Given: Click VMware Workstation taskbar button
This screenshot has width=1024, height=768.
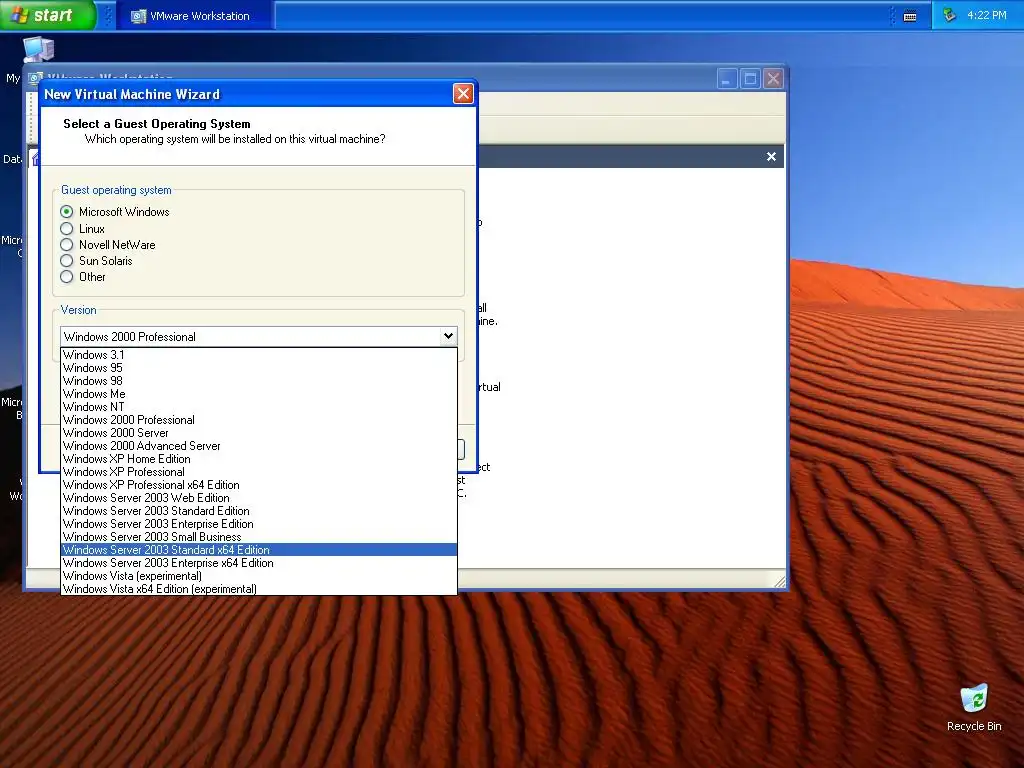Looking at the screenshot, I should click(x=195, y=16).
